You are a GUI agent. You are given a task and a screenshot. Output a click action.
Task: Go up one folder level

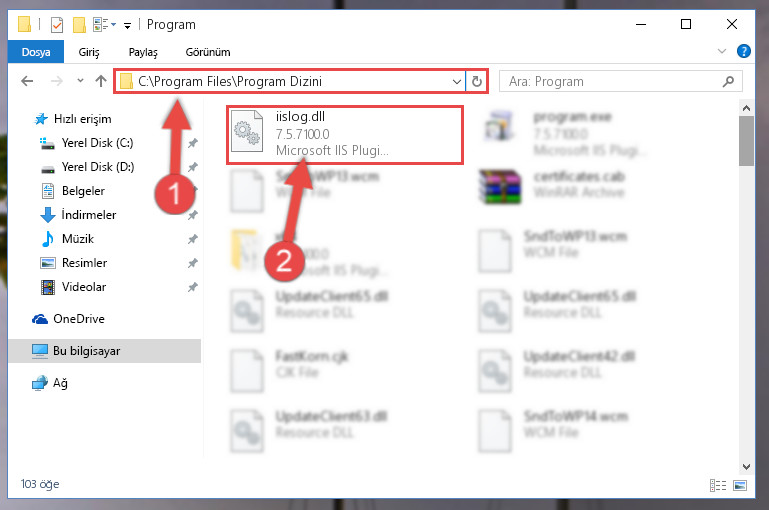pos(101,81)
